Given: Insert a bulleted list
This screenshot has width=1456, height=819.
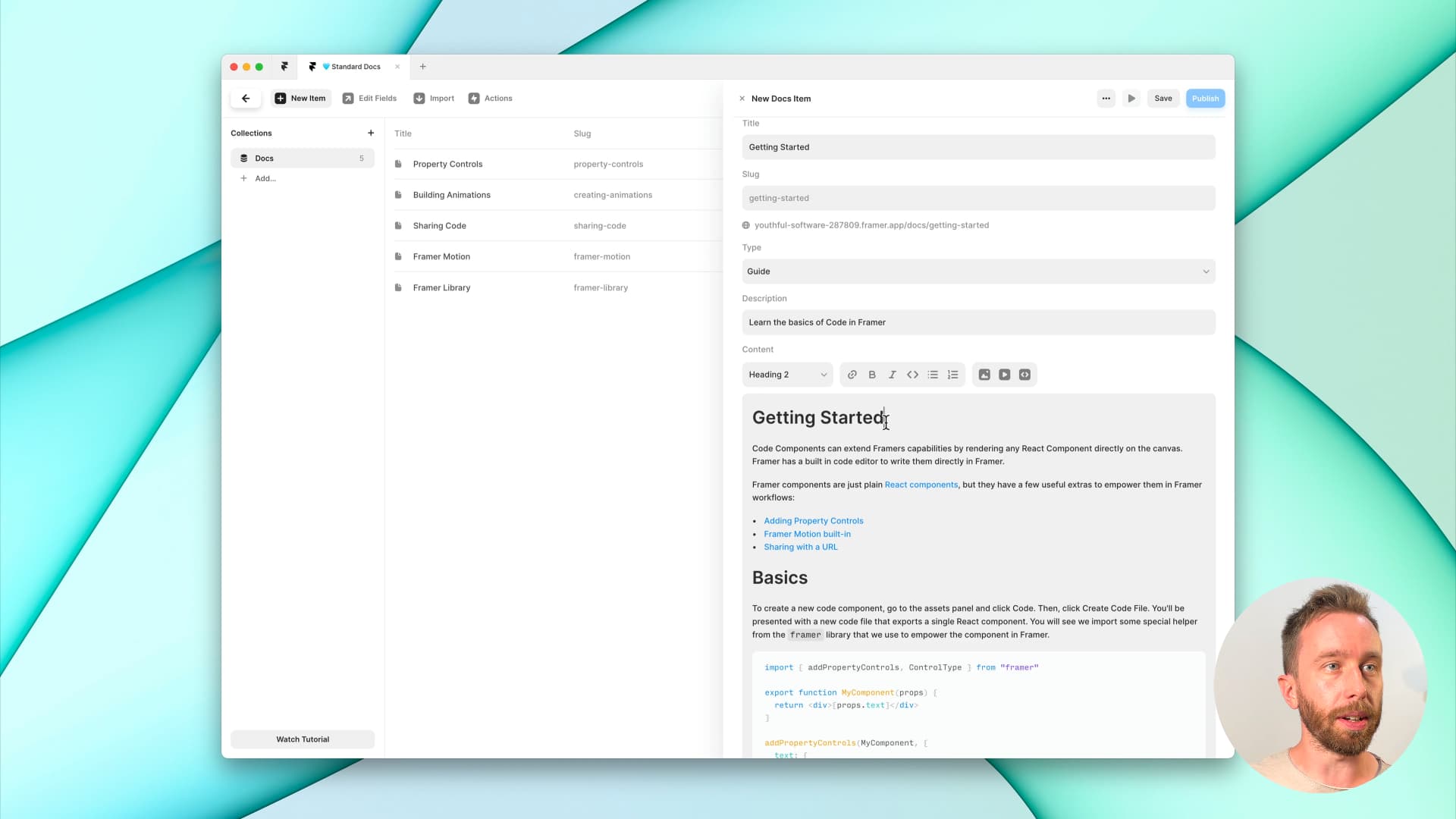Looking at the screenshot, I should point(933,375).
